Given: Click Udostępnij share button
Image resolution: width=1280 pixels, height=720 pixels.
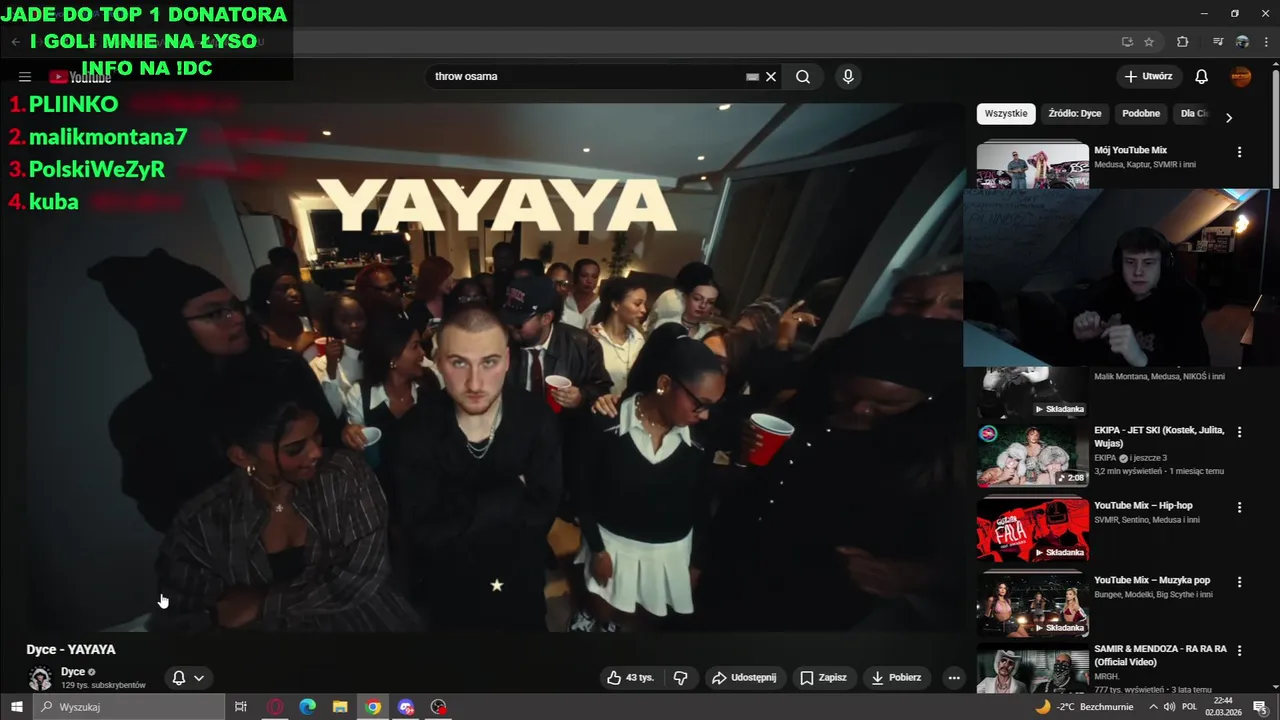Looking at the screenshot, I should 743,678.
